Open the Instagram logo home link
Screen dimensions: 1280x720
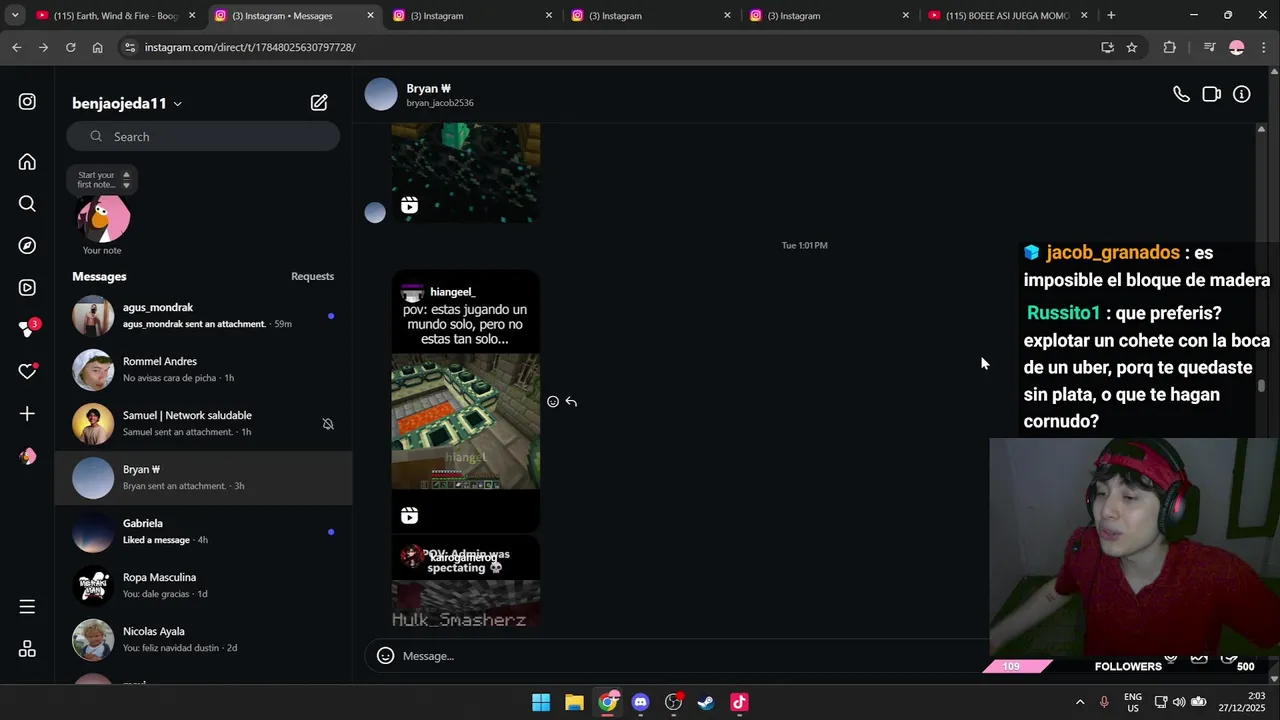27,102
